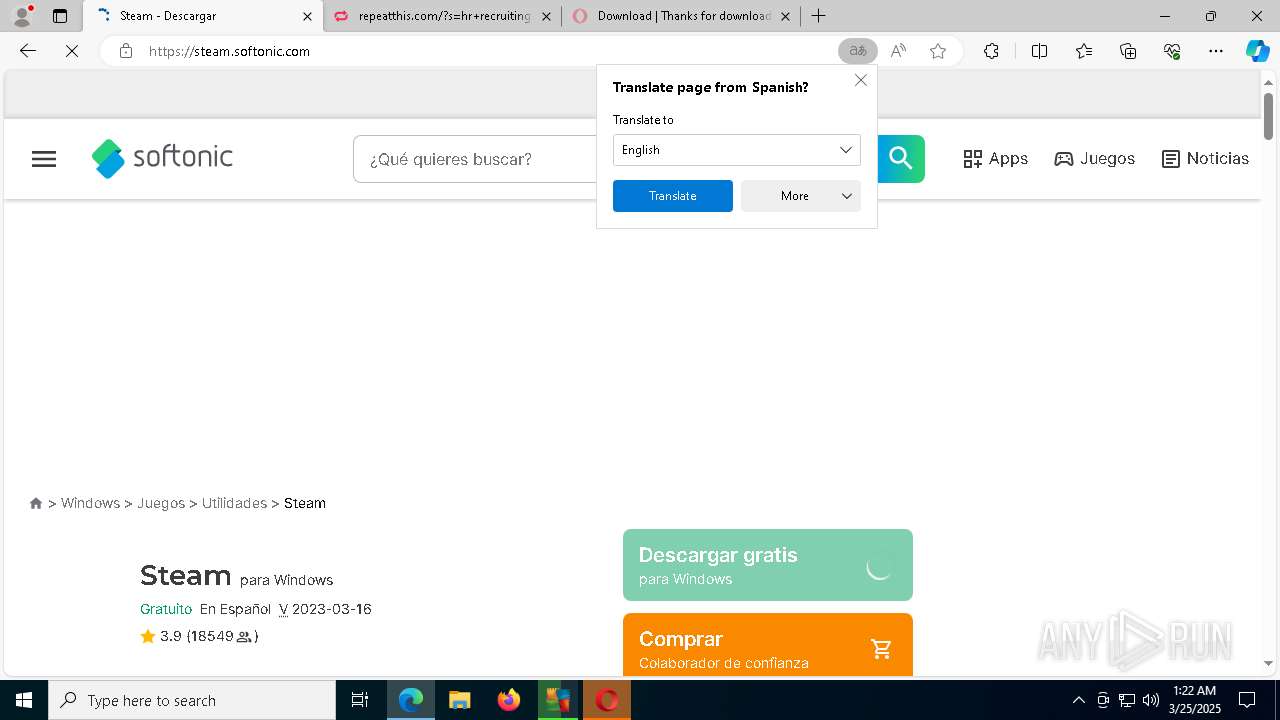Click the blue Translate button

pos(673,196)
